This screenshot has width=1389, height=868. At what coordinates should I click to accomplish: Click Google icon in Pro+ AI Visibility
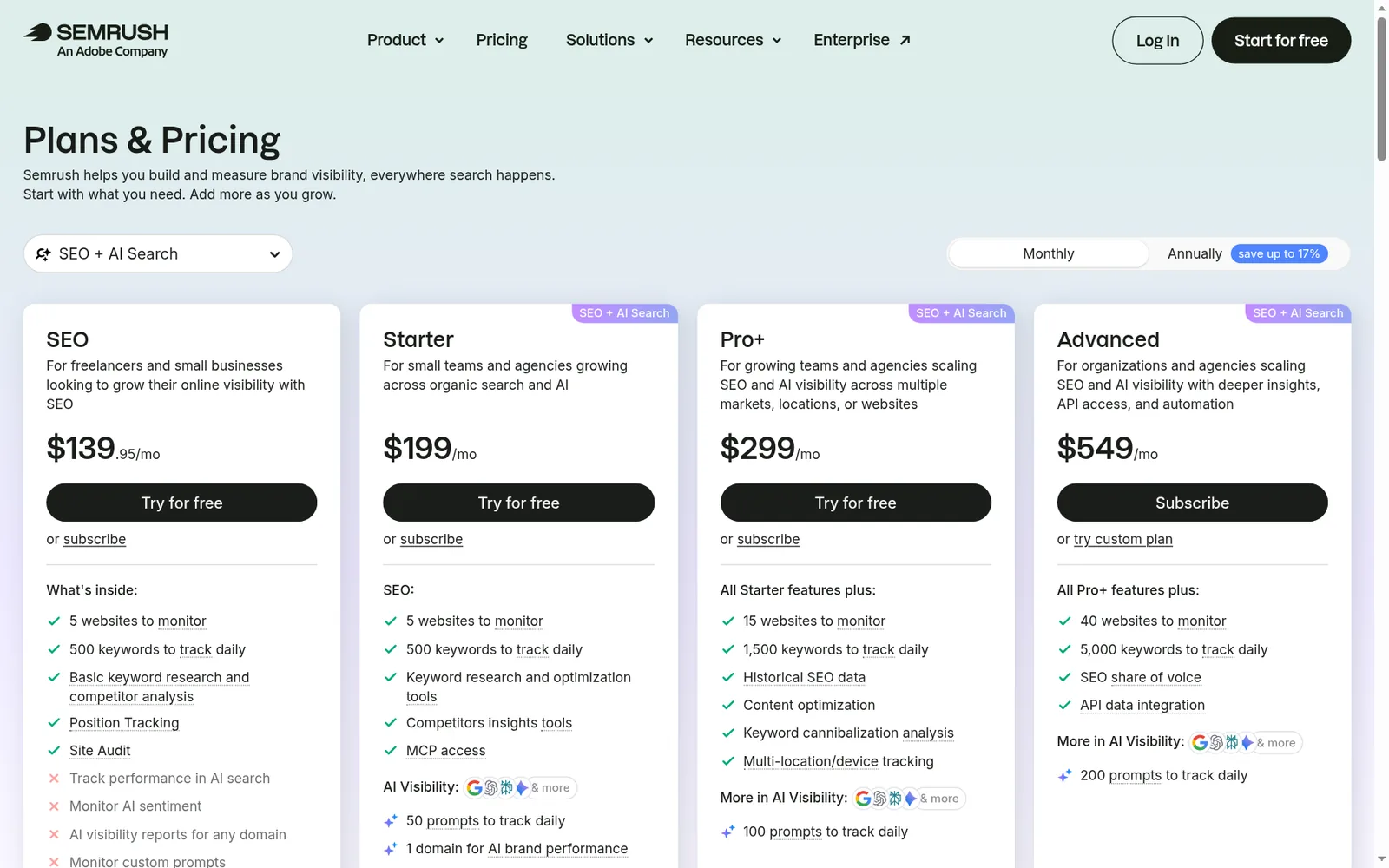point(864,799)
